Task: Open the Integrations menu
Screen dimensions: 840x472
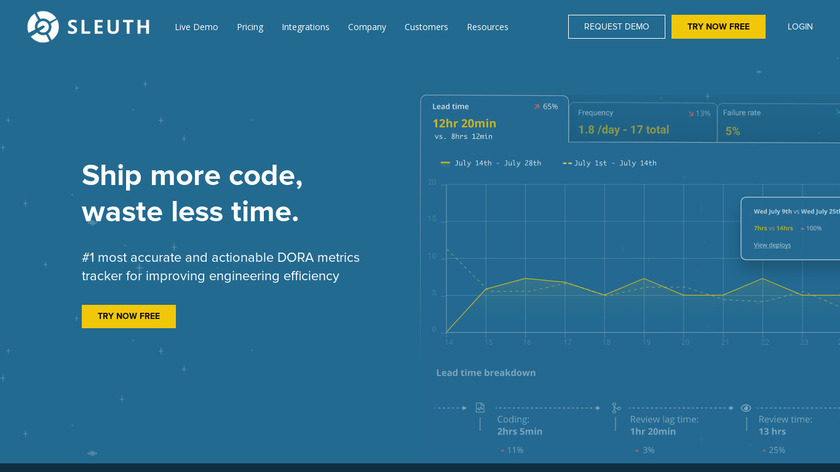Action: click(x=305, y=27)
